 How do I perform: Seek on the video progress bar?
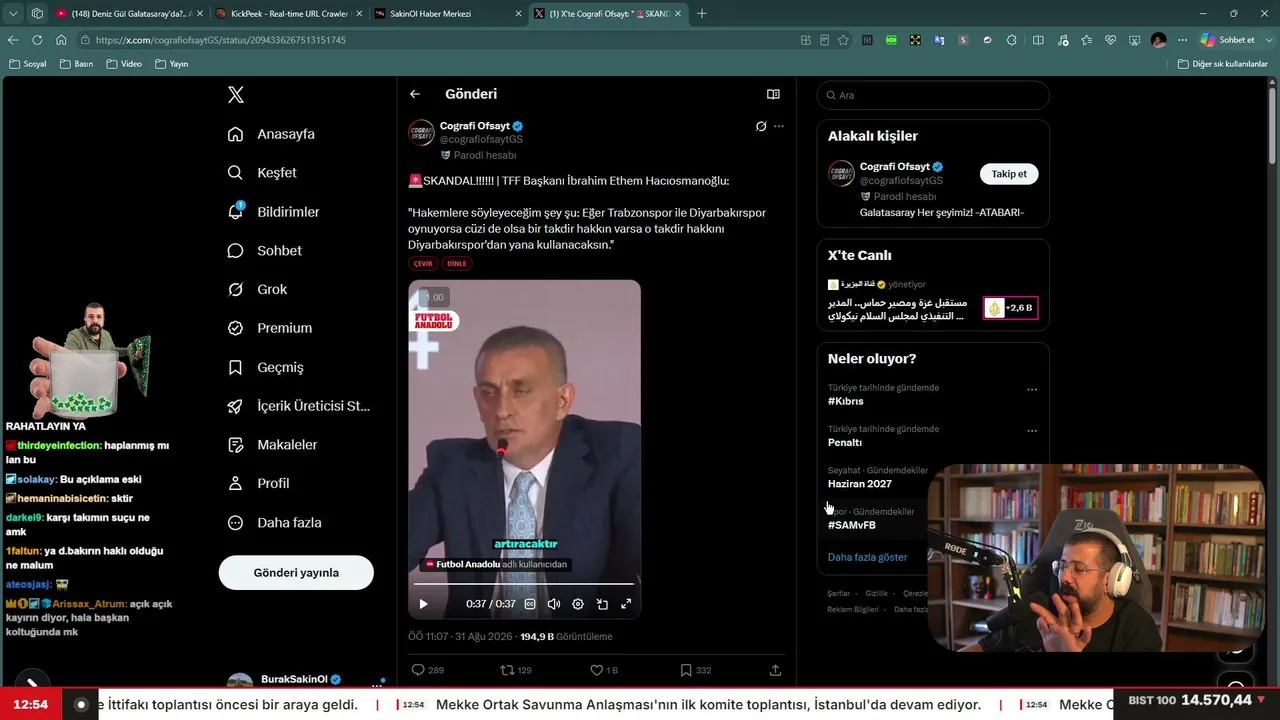(x=524, y=583)
